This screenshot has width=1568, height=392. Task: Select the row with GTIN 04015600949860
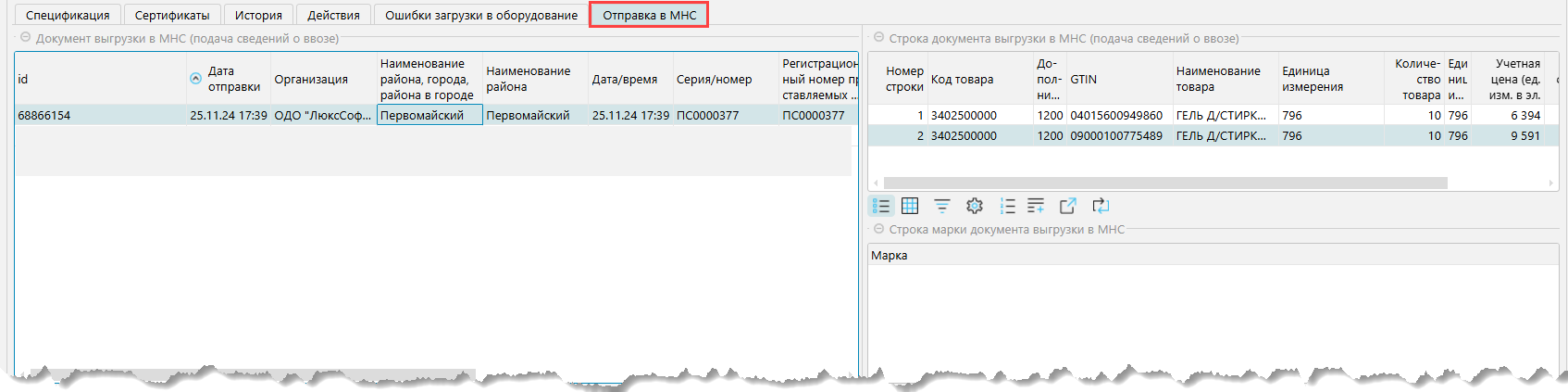click(1115, 115)
